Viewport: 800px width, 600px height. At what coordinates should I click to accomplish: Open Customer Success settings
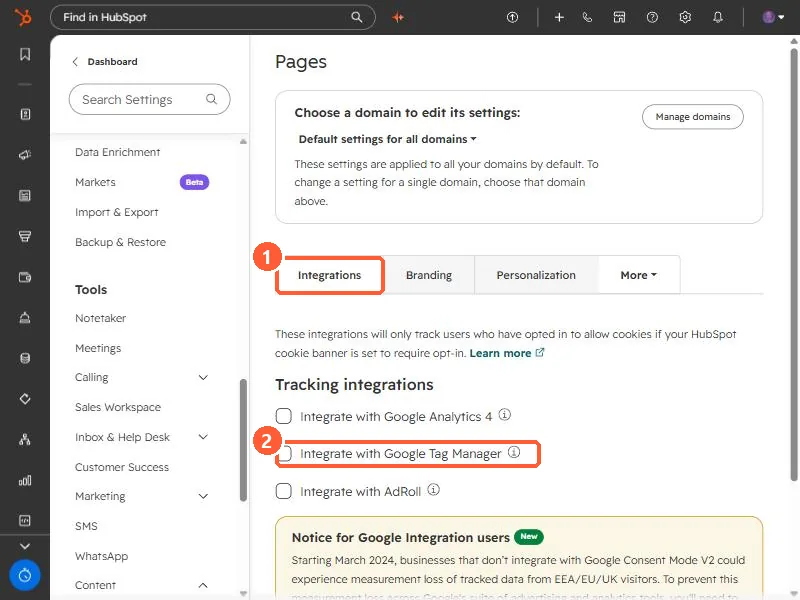pyautogui.click(x=122, y=467)
